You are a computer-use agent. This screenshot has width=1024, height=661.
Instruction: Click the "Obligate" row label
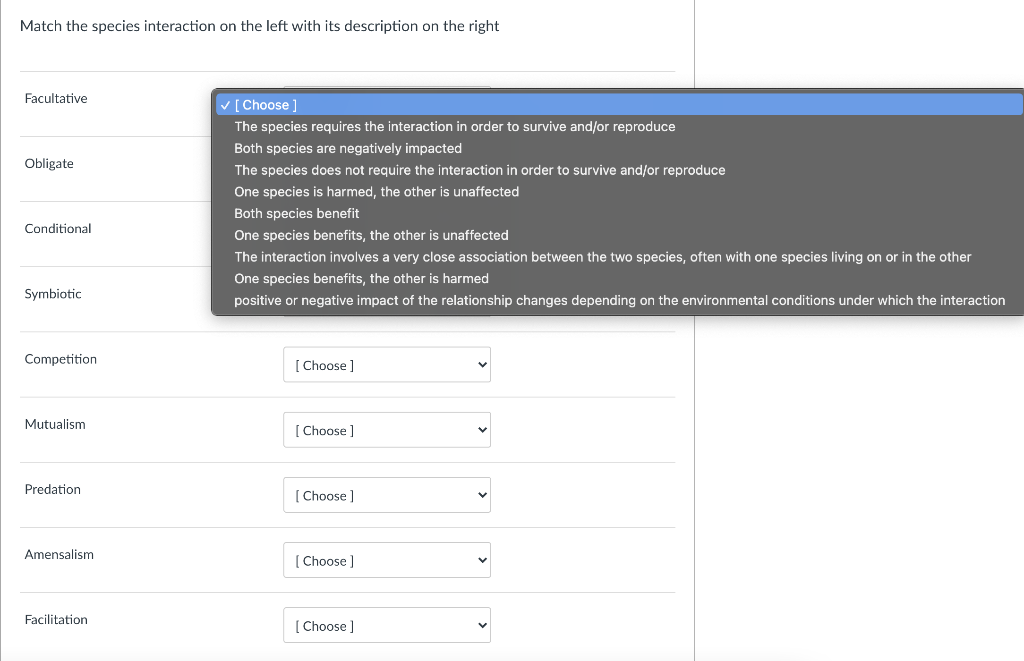(x=49, y=163)
